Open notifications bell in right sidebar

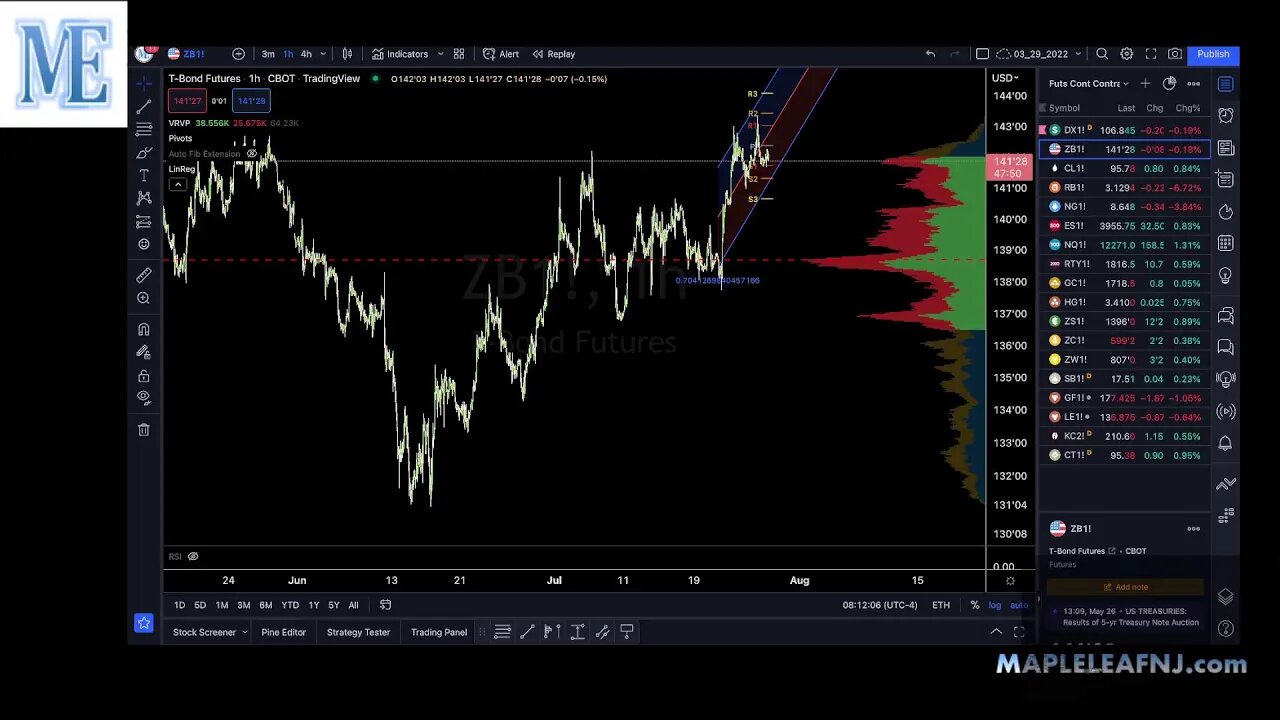1226,443
